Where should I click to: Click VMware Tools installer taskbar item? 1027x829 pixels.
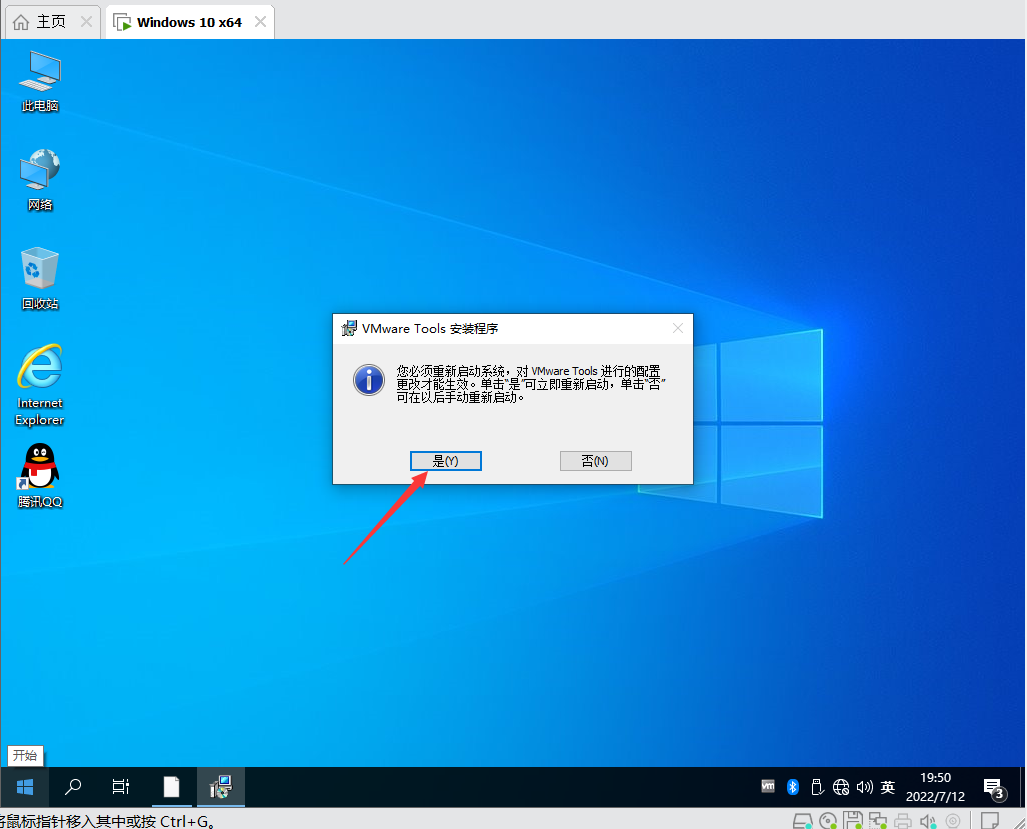[221, 786]
